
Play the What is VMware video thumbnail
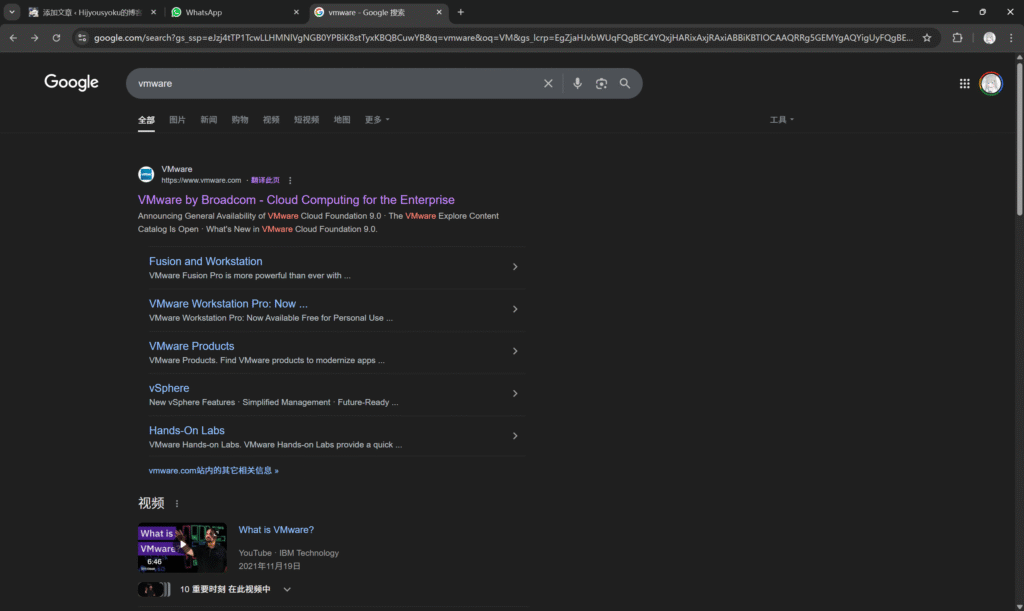(x=182, y=547)
